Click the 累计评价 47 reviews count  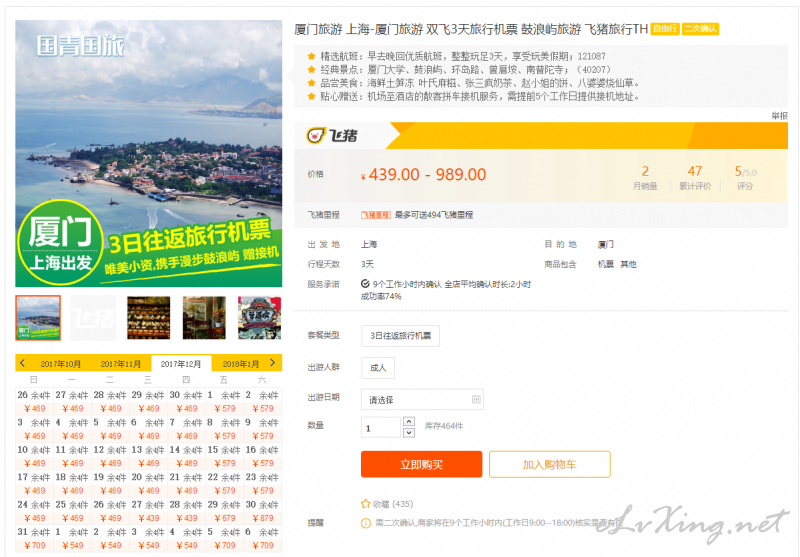[x=695, y=178]
